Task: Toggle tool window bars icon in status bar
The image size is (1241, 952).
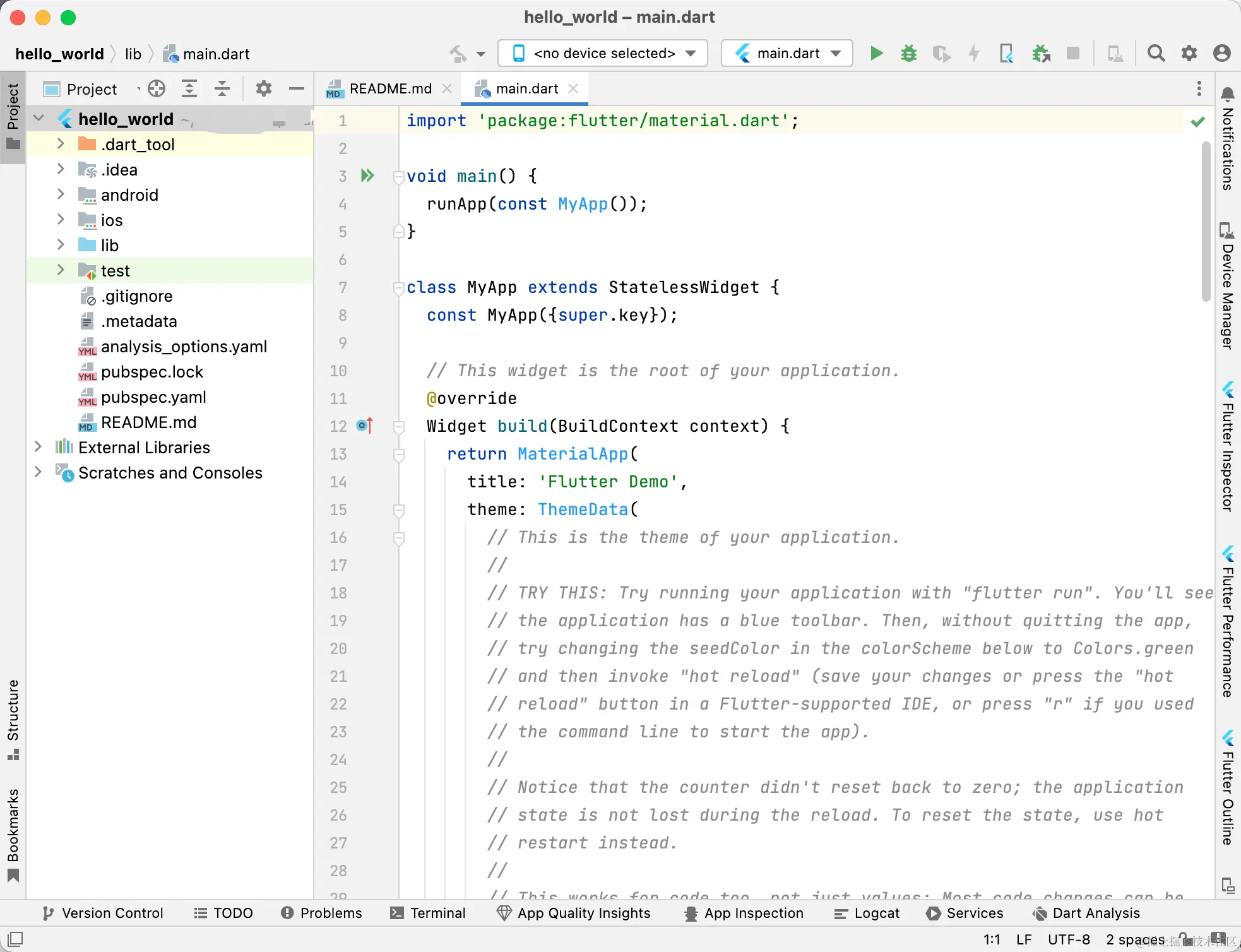Action: coord(15,939)
